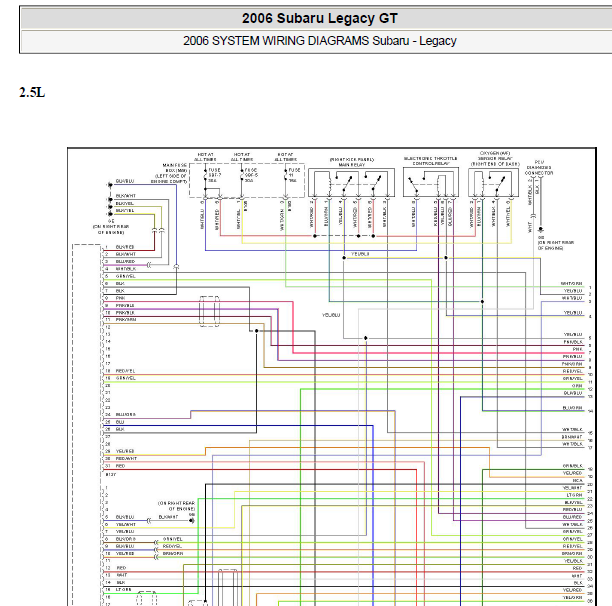Viewport: 612px width, 606px height.
Task: Click the electronic throttle control relay box
Action: [x=431, y=182]
